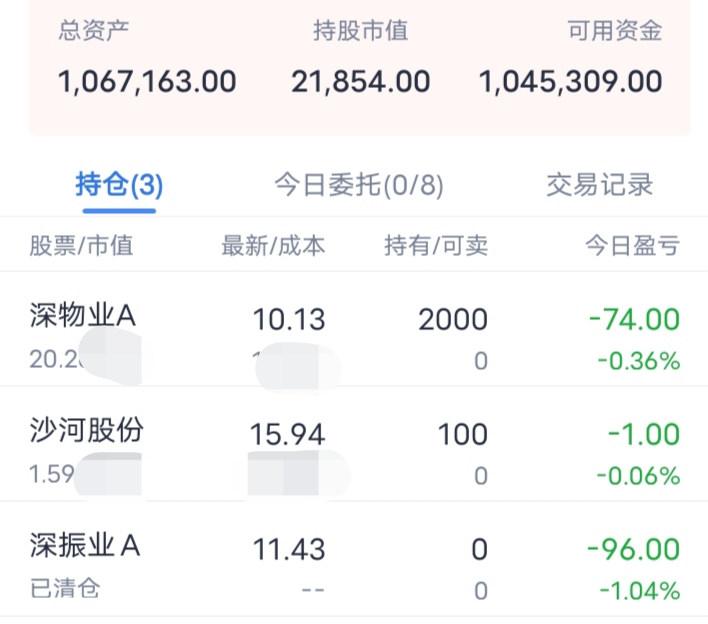Tap the 持有/可卖 column header
This screenshot has height=624, width=708.
[x=436, y=245]
